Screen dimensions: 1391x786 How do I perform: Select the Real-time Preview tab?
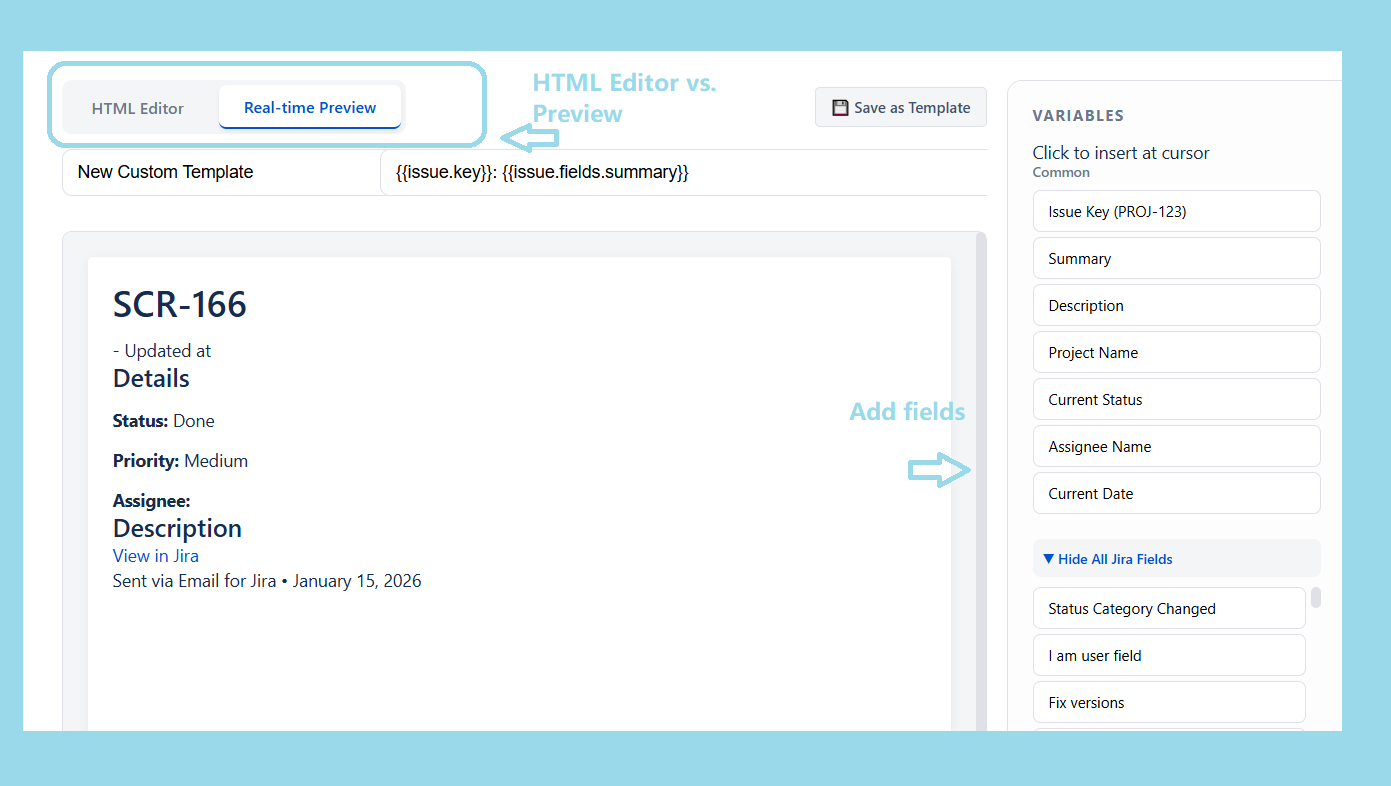[x=310, y=107]
